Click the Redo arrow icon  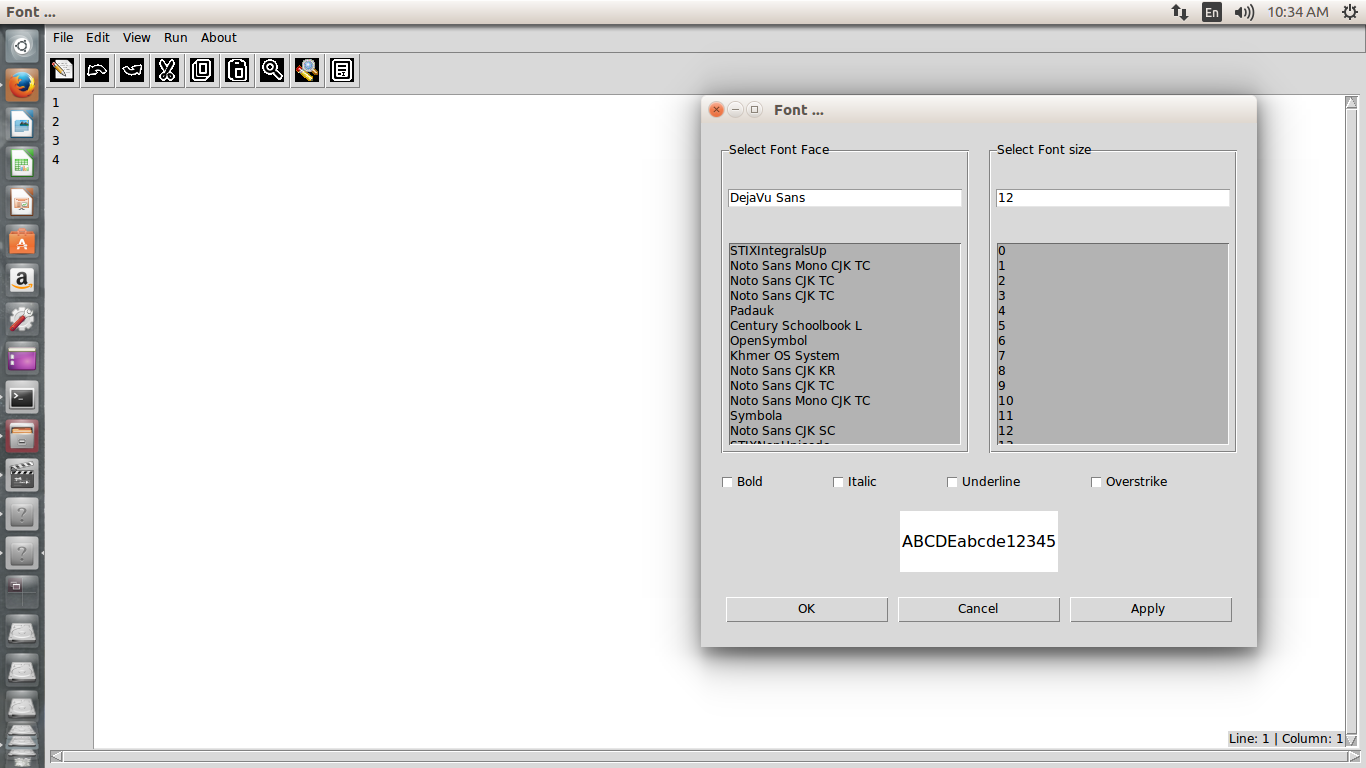point(132,70)
